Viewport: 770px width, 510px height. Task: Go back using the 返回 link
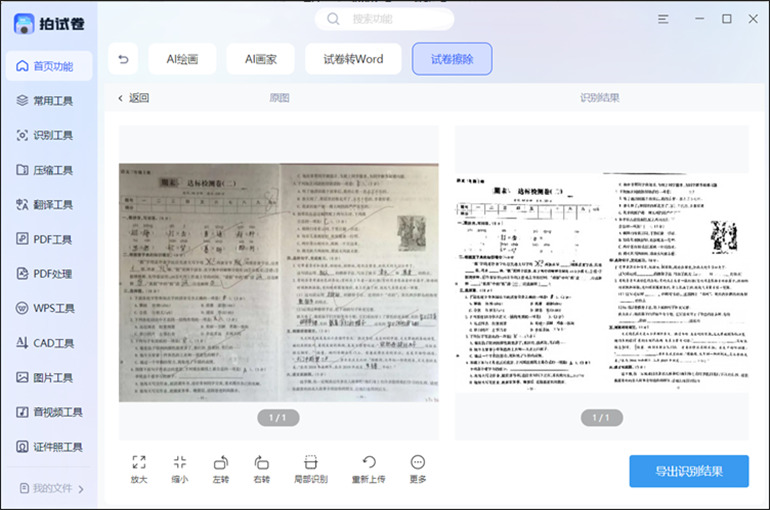click(x=134, y=98)
